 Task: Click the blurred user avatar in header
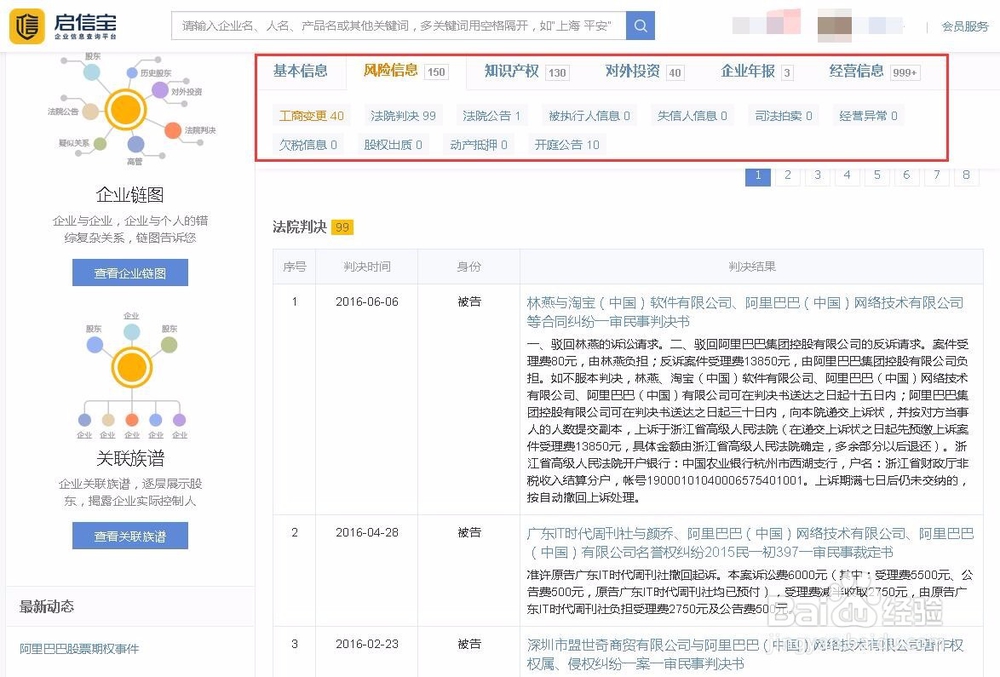835,25
